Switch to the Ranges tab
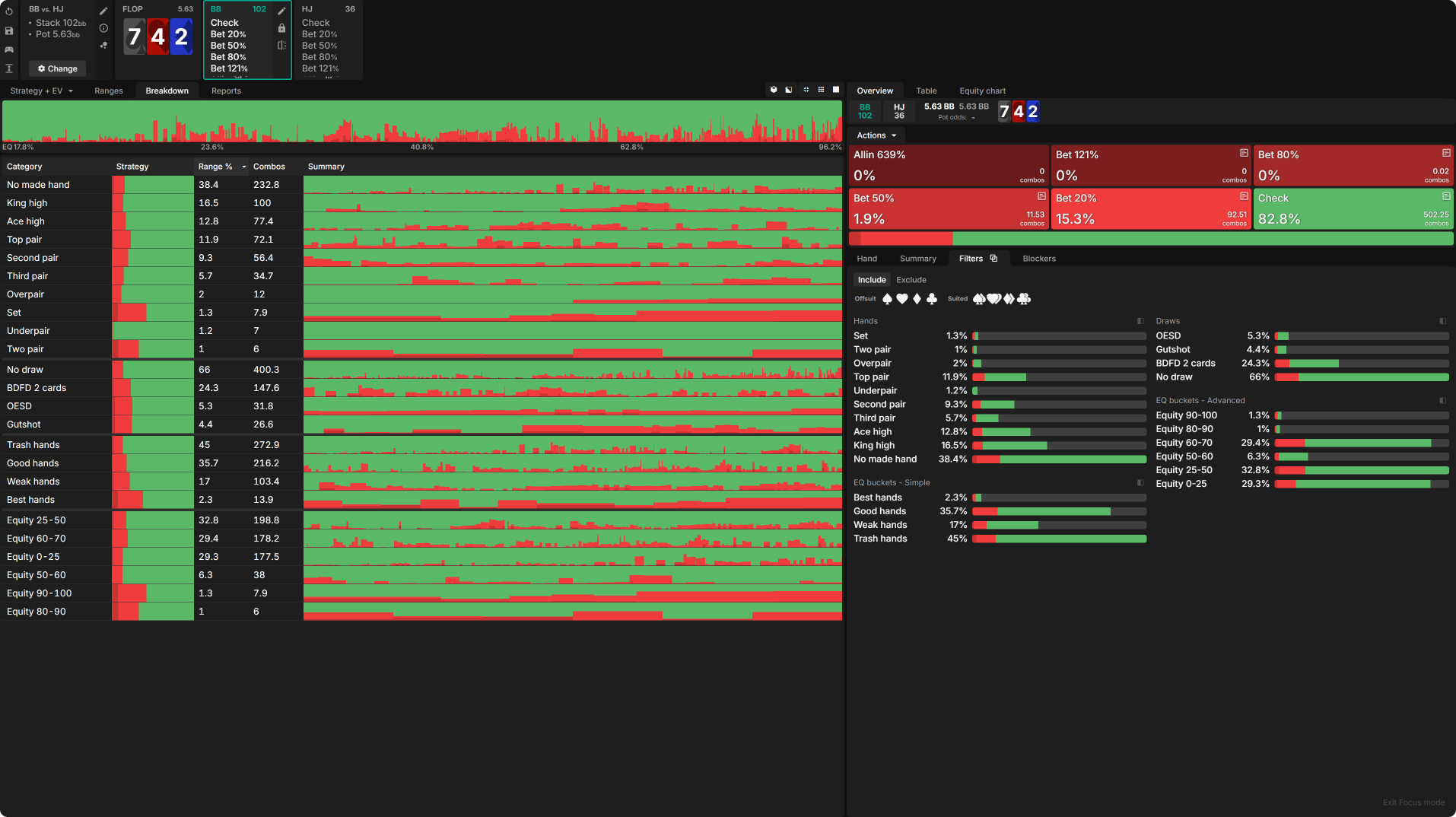This screenshot has width=1456, height=817. 109,91
